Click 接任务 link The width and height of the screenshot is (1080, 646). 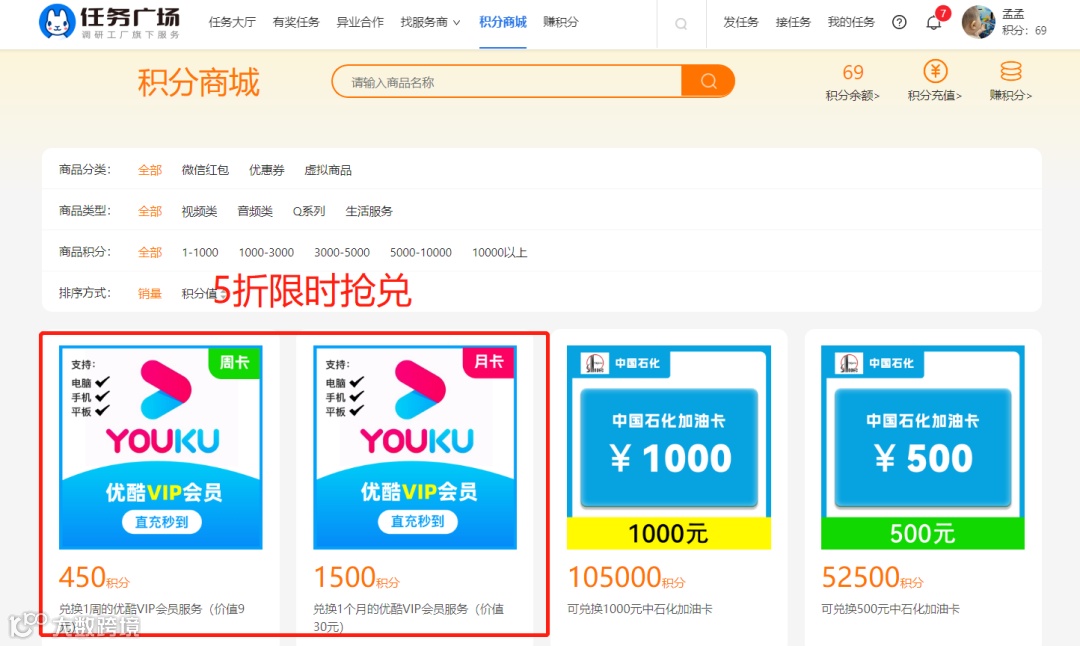point(793,22)
